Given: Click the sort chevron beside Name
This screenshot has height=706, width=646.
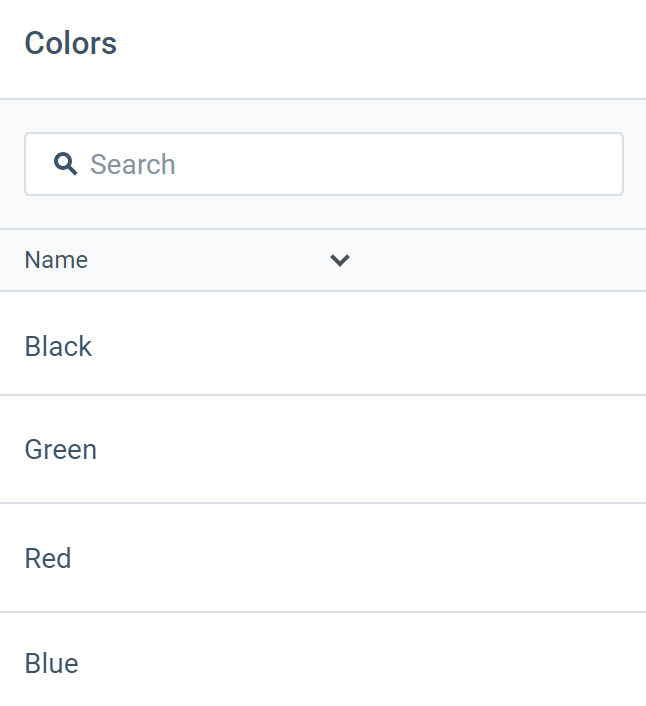Looking at the screenshot, I should (x=340, y=261).
